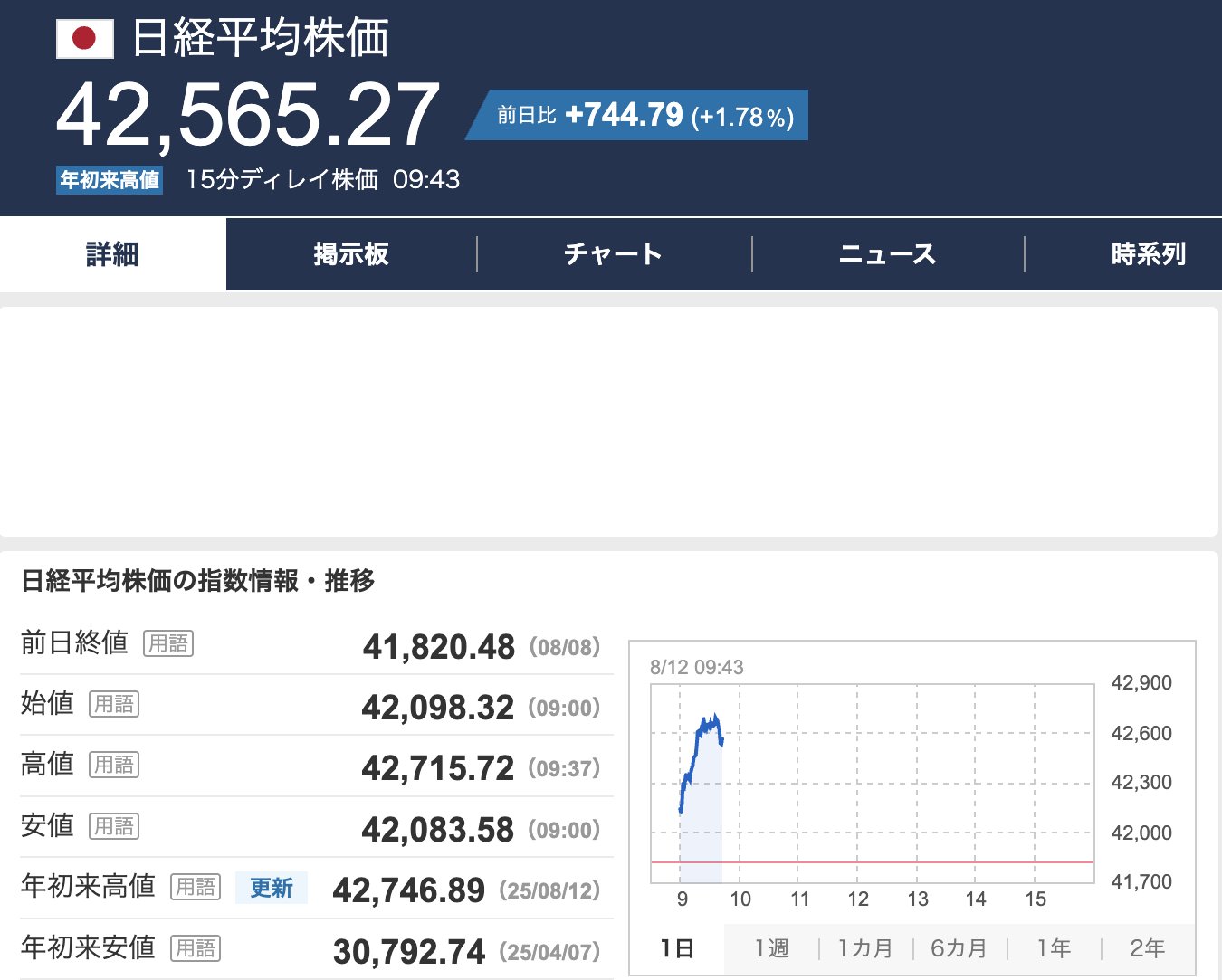Click the 高値 value 42,715.72
Viewport: 1222px width, 980px height.
coord(438,768)
